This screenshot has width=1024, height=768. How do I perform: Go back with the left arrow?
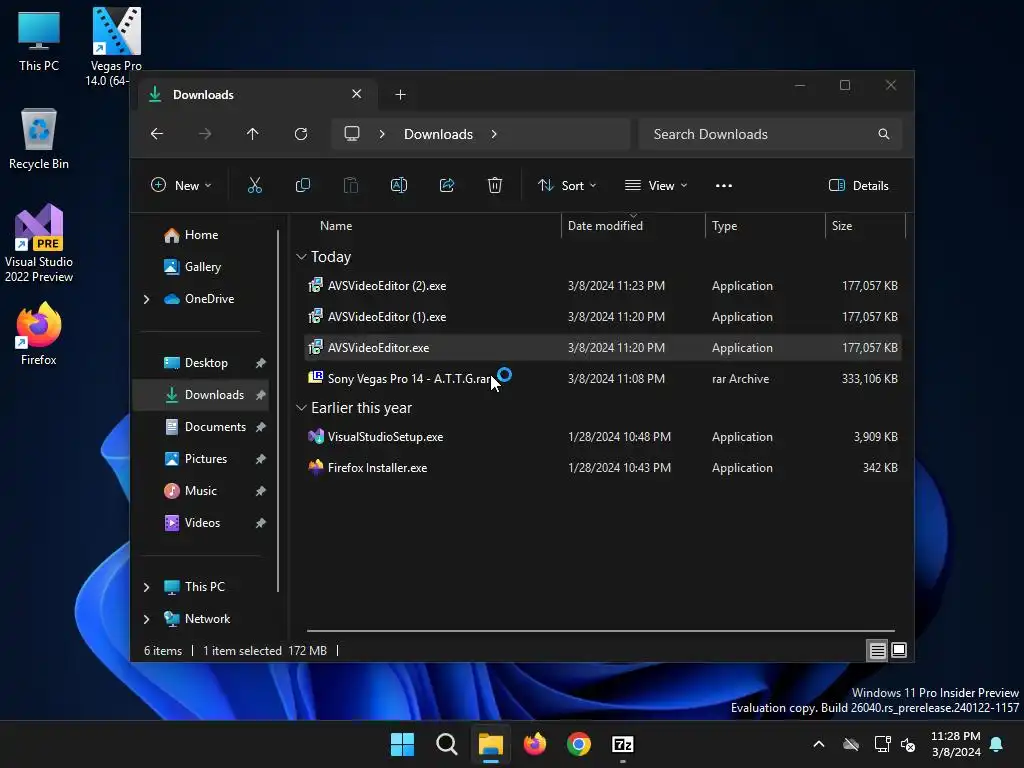point(157,134)
